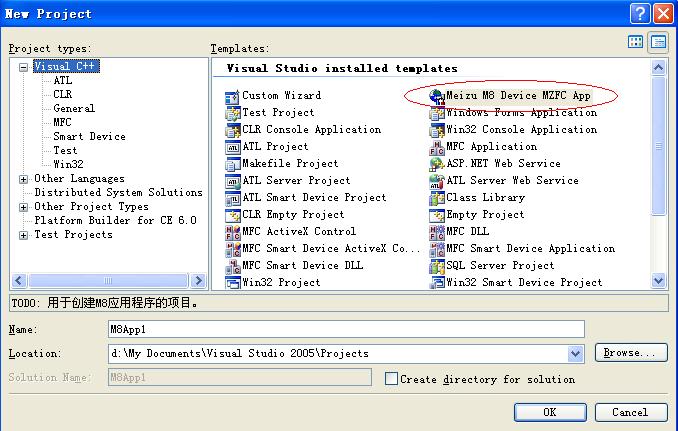Select MFC project type
Screen dimensions: 678x431
point(62,122)
